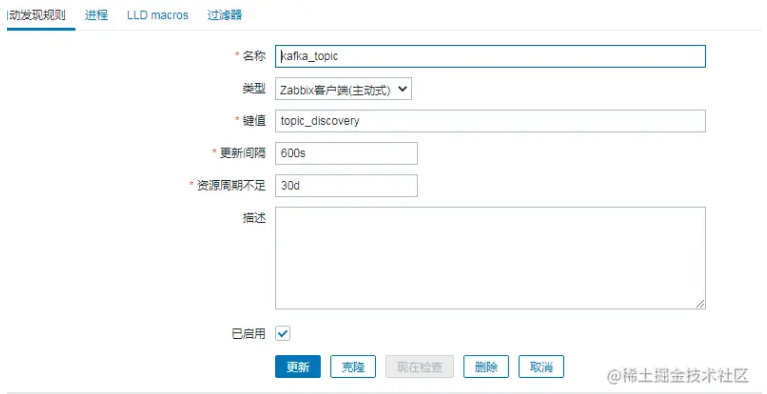The image size is (767, 394).
Task: Cancel editing with the 取消 button
Action: tap(541, 367)
